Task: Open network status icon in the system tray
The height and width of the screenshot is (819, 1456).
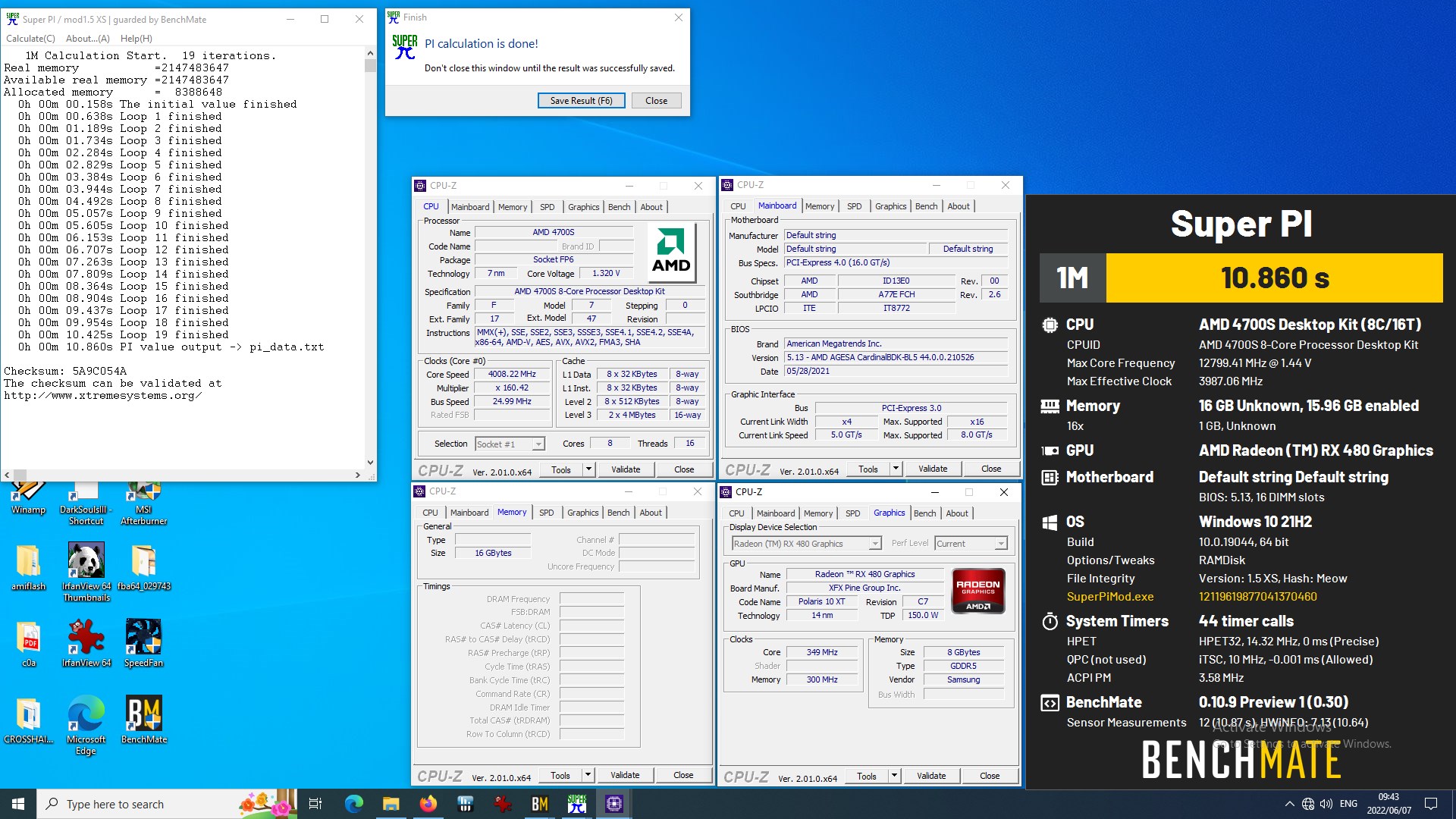Action: pyautogui.click(x=1308, y=804)
